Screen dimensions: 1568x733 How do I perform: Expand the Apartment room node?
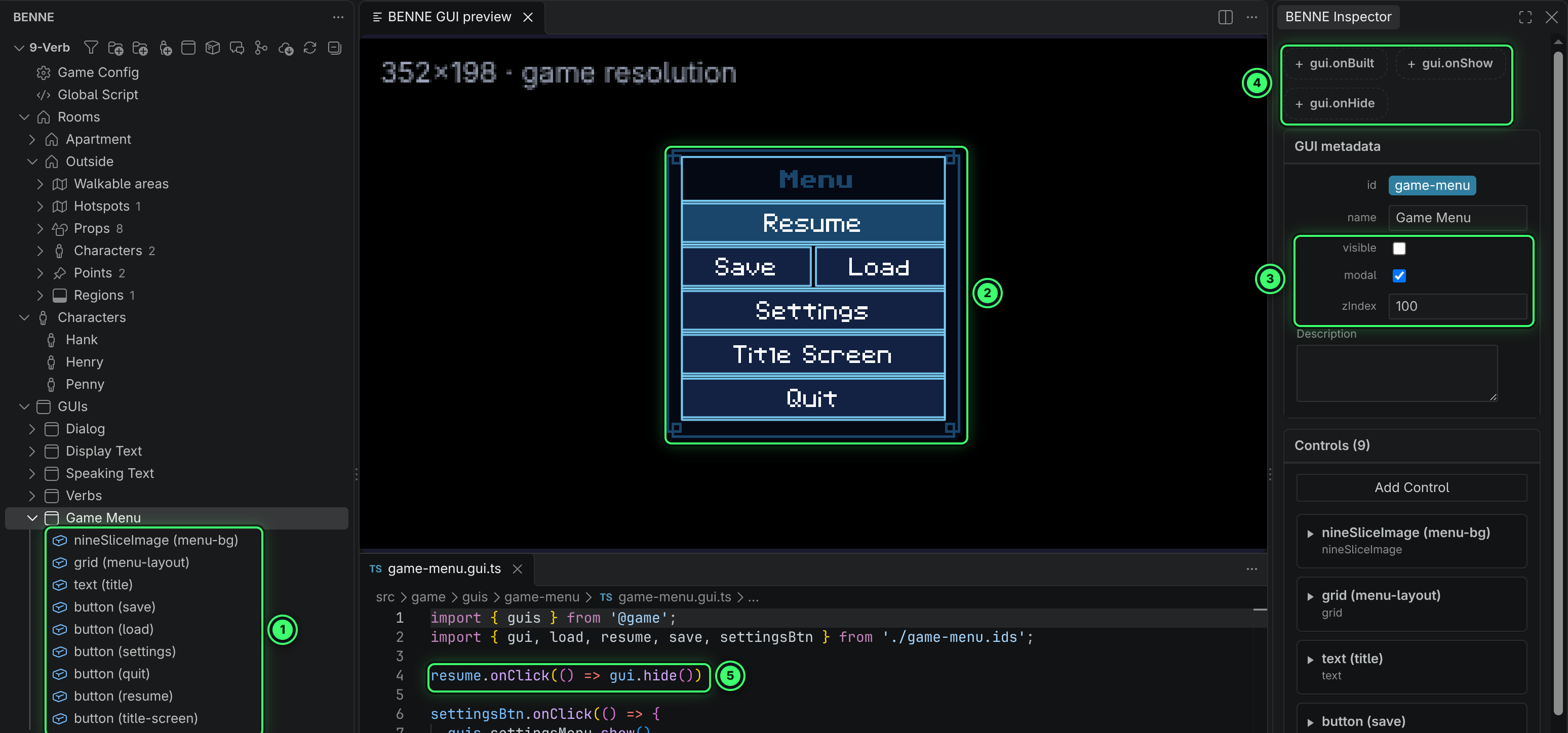[x=32, y=139]
